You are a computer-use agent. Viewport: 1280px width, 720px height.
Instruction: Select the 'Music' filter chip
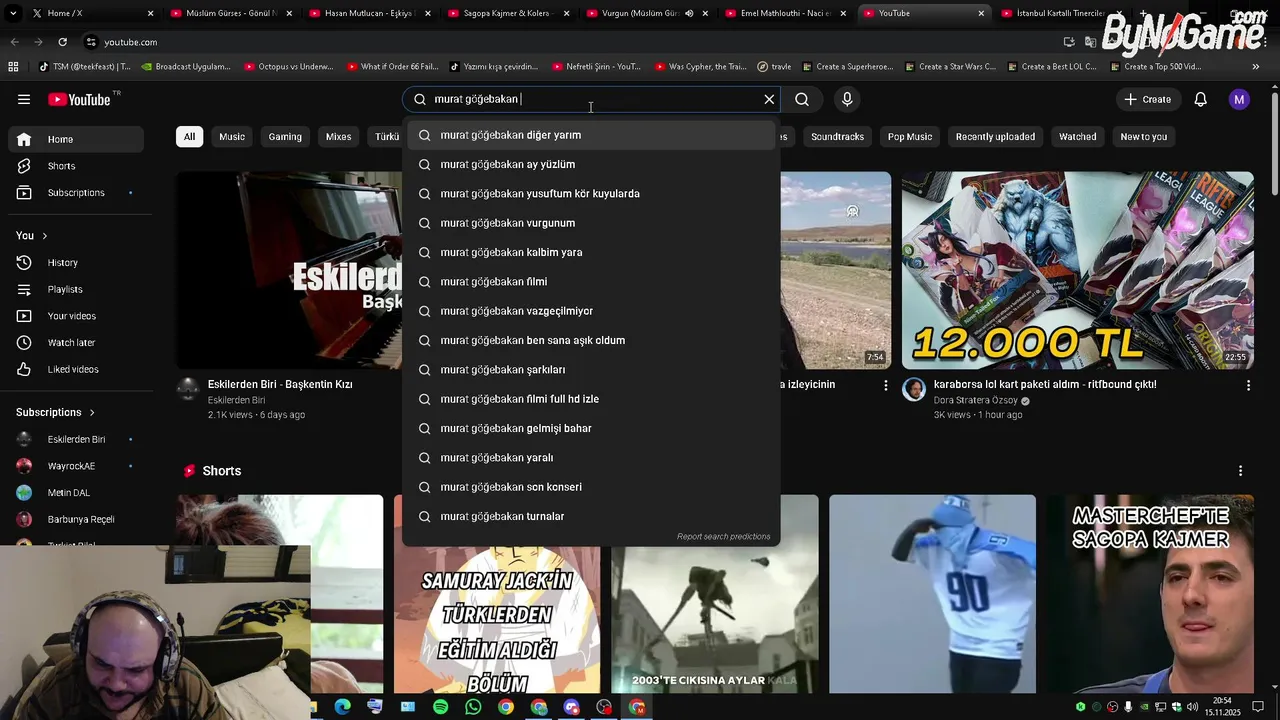232,136
